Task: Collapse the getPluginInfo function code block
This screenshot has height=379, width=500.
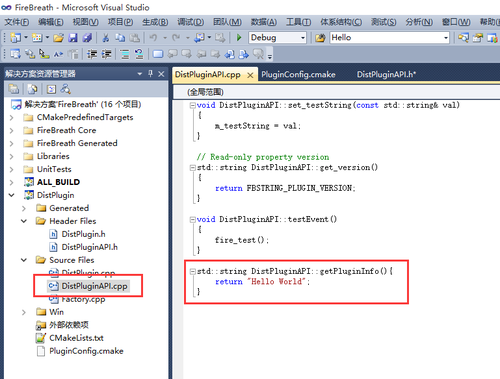Action: (192, 272)
